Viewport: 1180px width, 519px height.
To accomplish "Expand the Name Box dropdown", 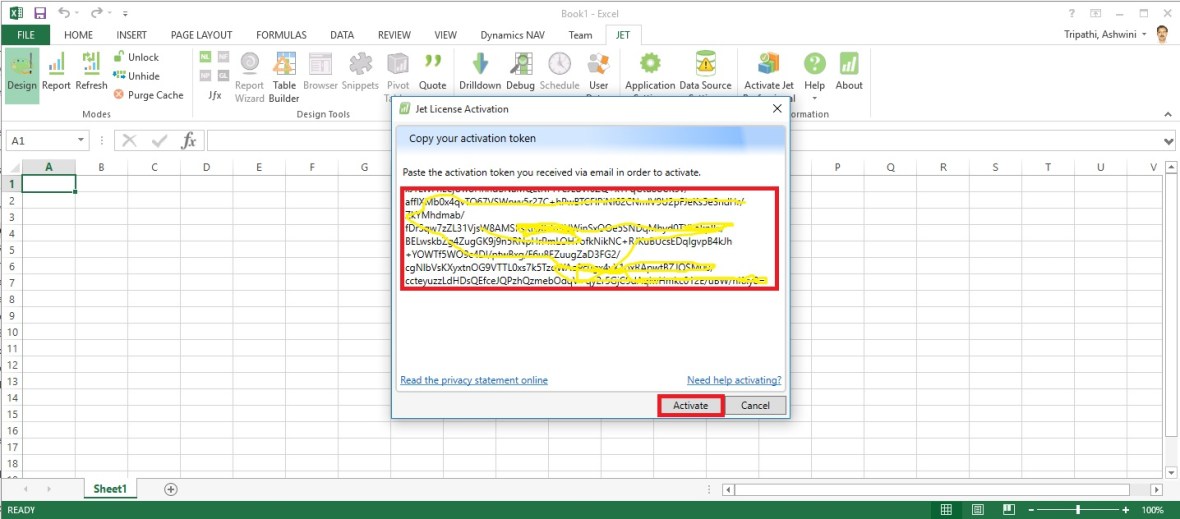I will (81, 141).
